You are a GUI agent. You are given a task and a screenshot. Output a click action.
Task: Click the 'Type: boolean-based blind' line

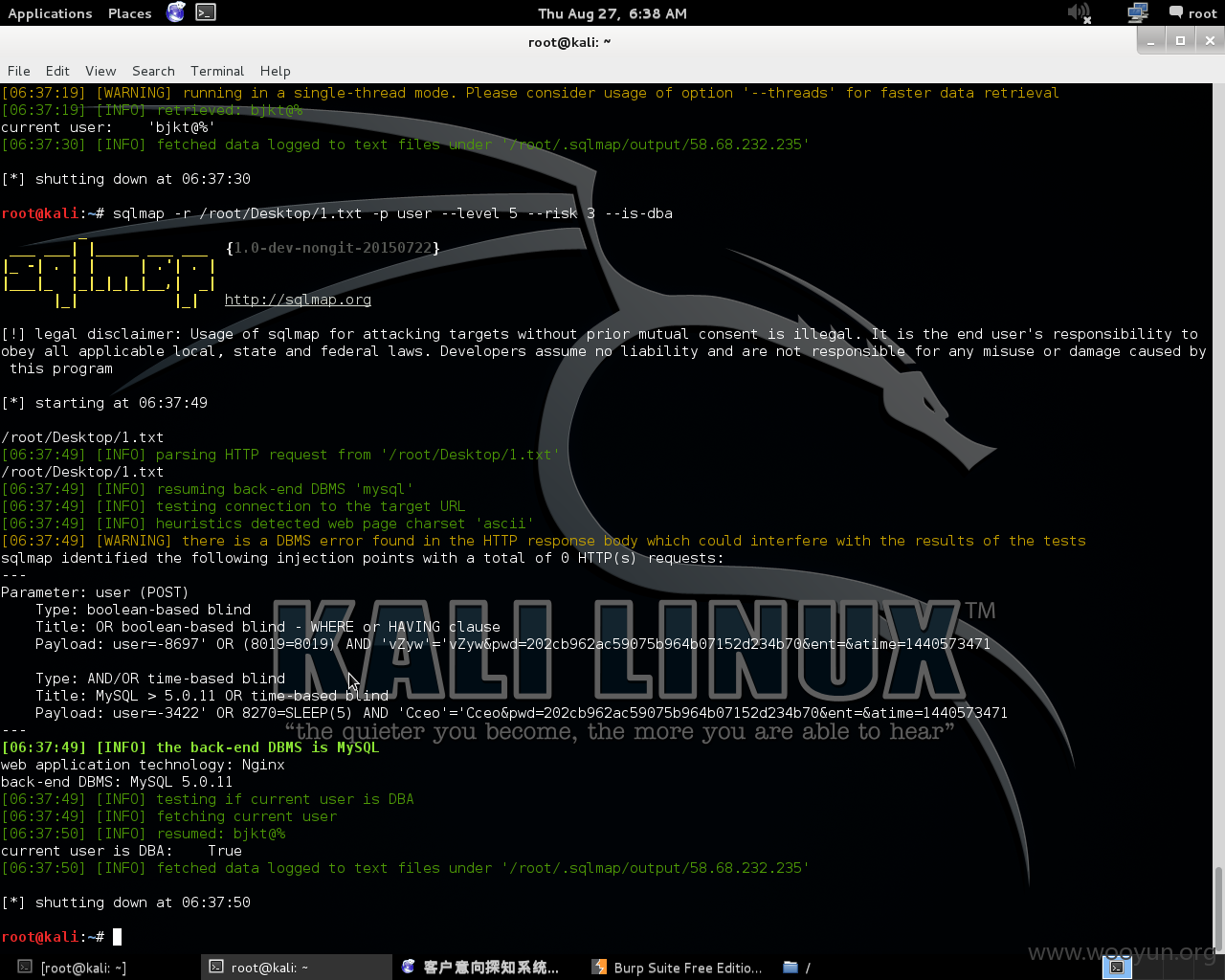point(144,610)
